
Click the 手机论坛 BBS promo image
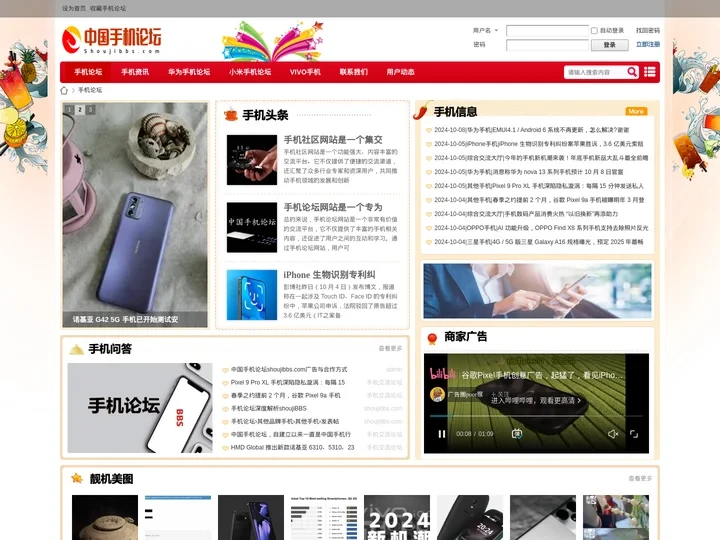[x=140, y=408]
